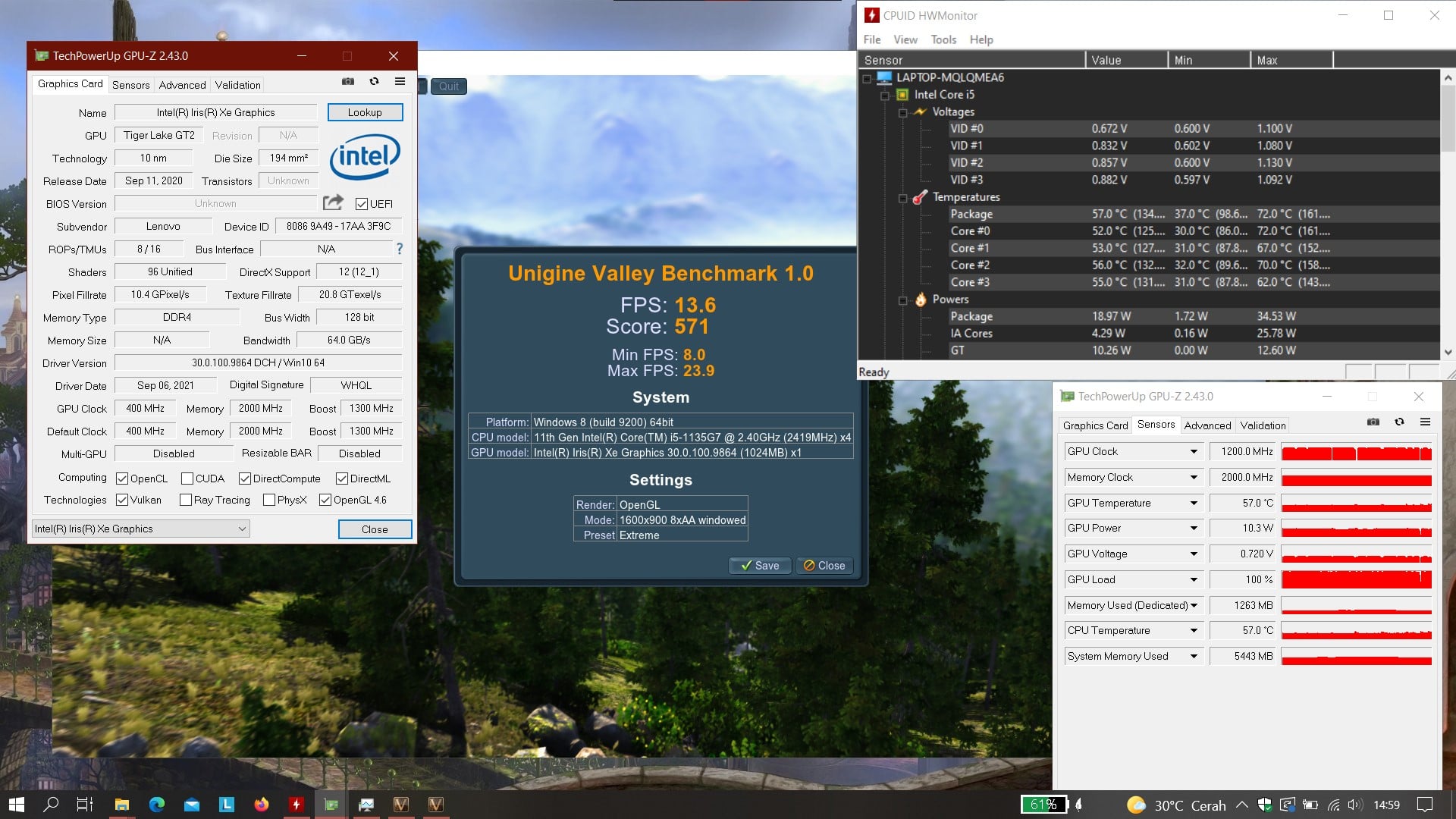Open Windows Start menu
1456x819 pixels.
(x=16, y=805)
